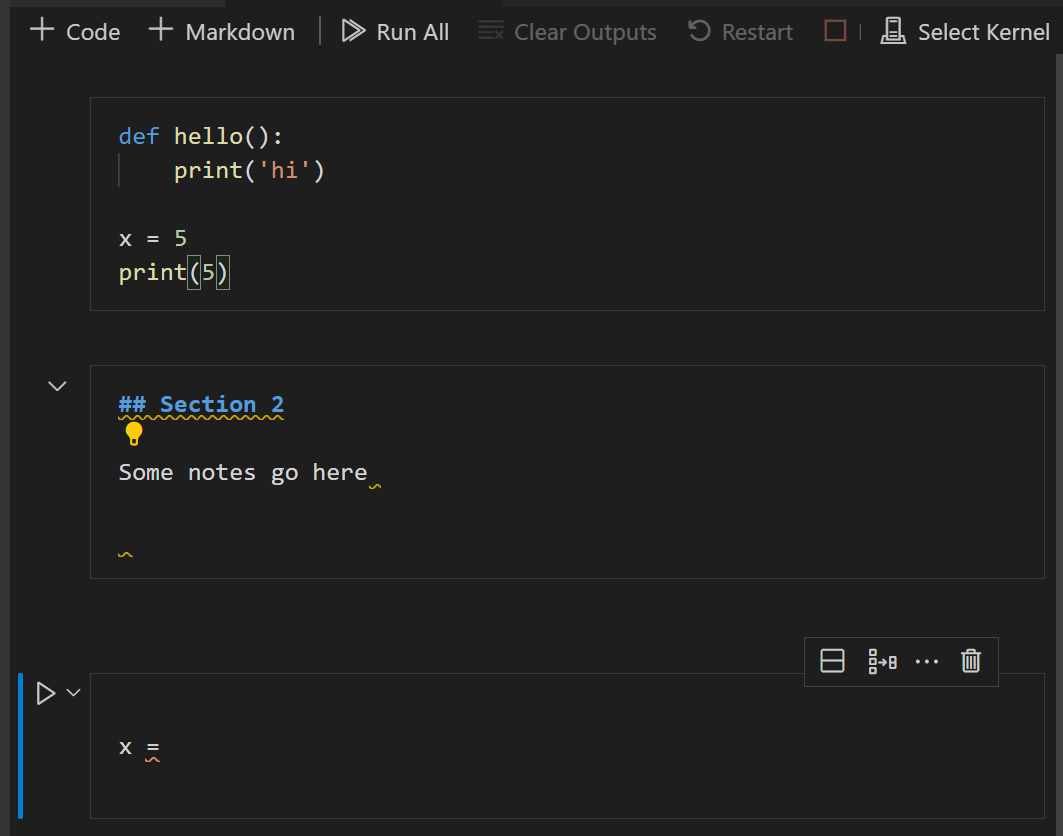Click the Clear Outputs icon
Viewport: 1063px width, 836px height.
[491, 31]
